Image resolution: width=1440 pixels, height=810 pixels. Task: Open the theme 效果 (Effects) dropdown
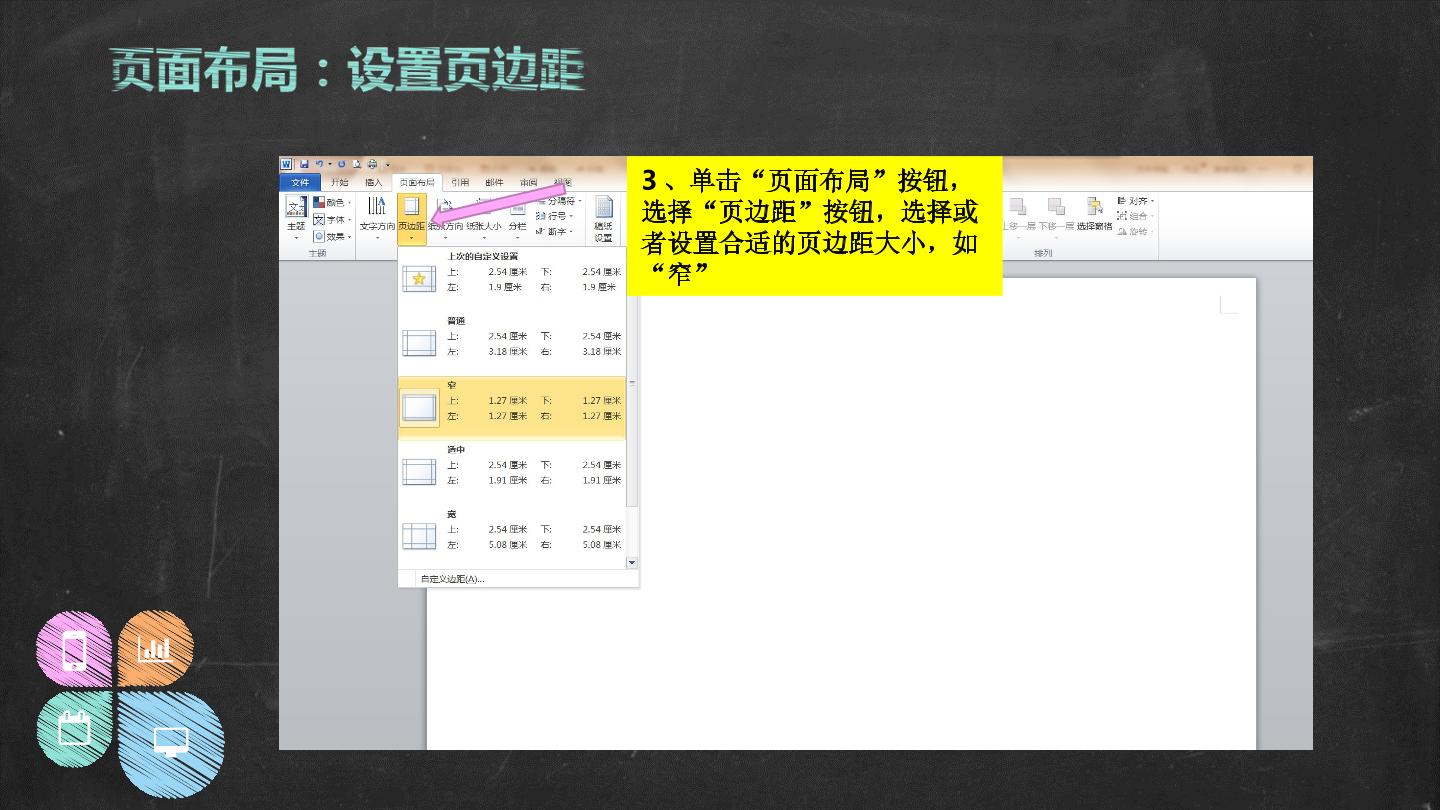[332, 236]
